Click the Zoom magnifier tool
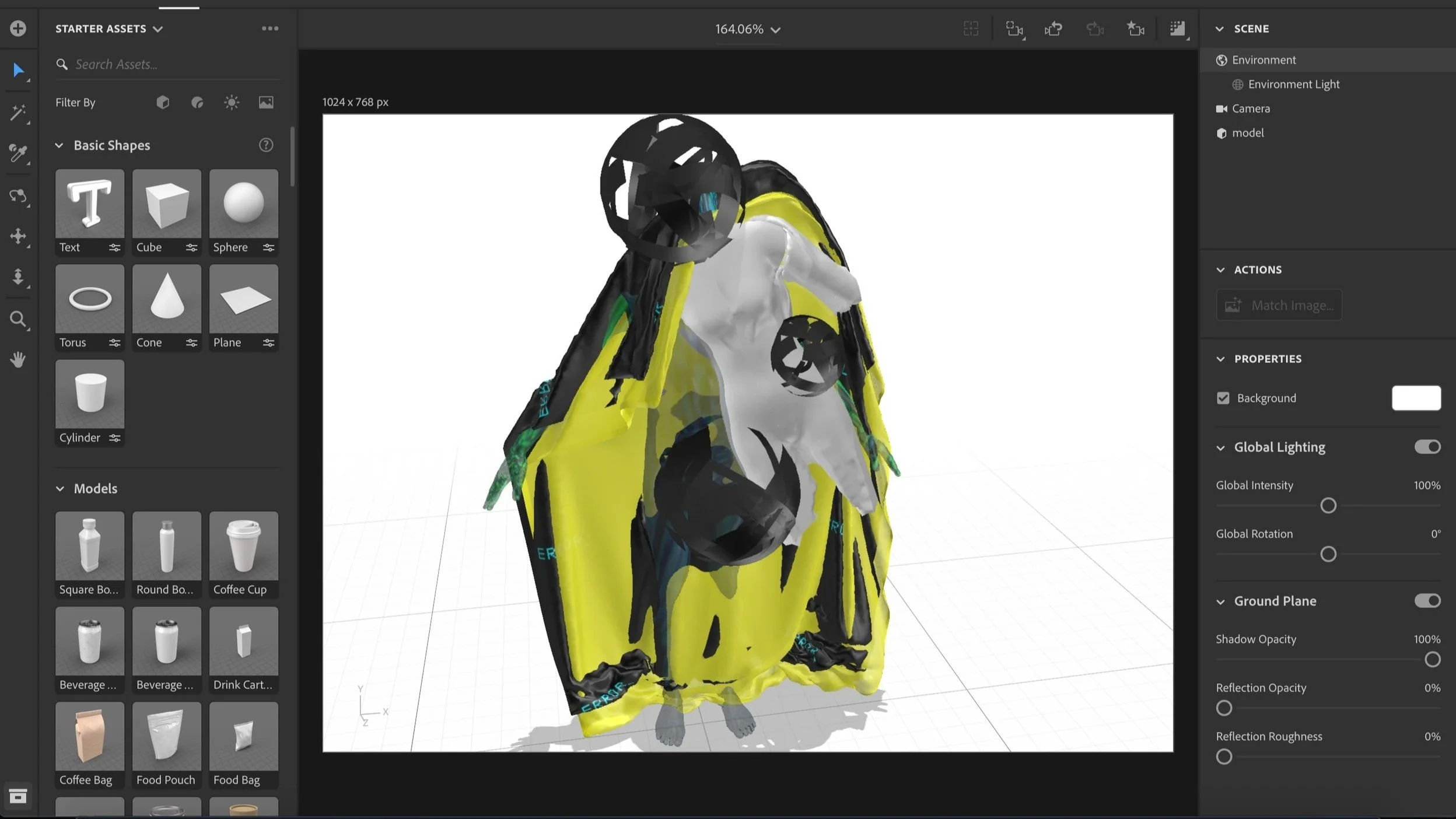The height and width of the screenshot is (819, 1456). 17,319
